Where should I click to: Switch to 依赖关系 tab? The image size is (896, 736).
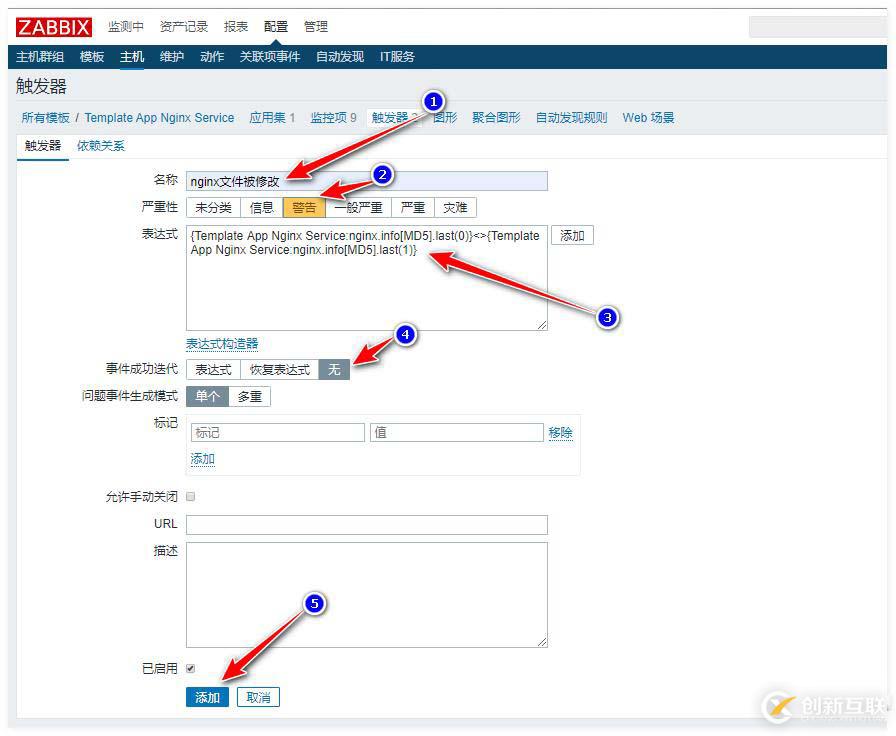[101, 146]
